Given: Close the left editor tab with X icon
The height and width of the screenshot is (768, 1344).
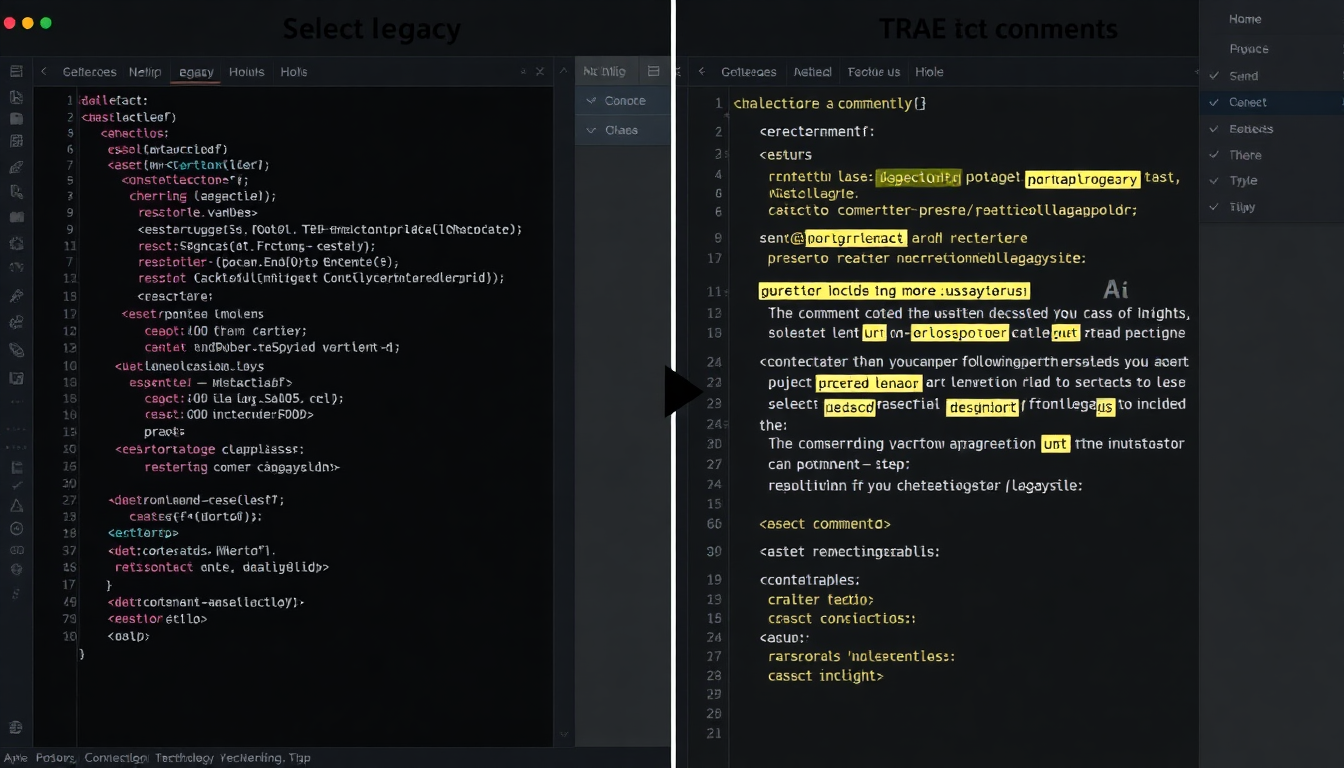Looking at the screenshot, I should click(540, 72).
